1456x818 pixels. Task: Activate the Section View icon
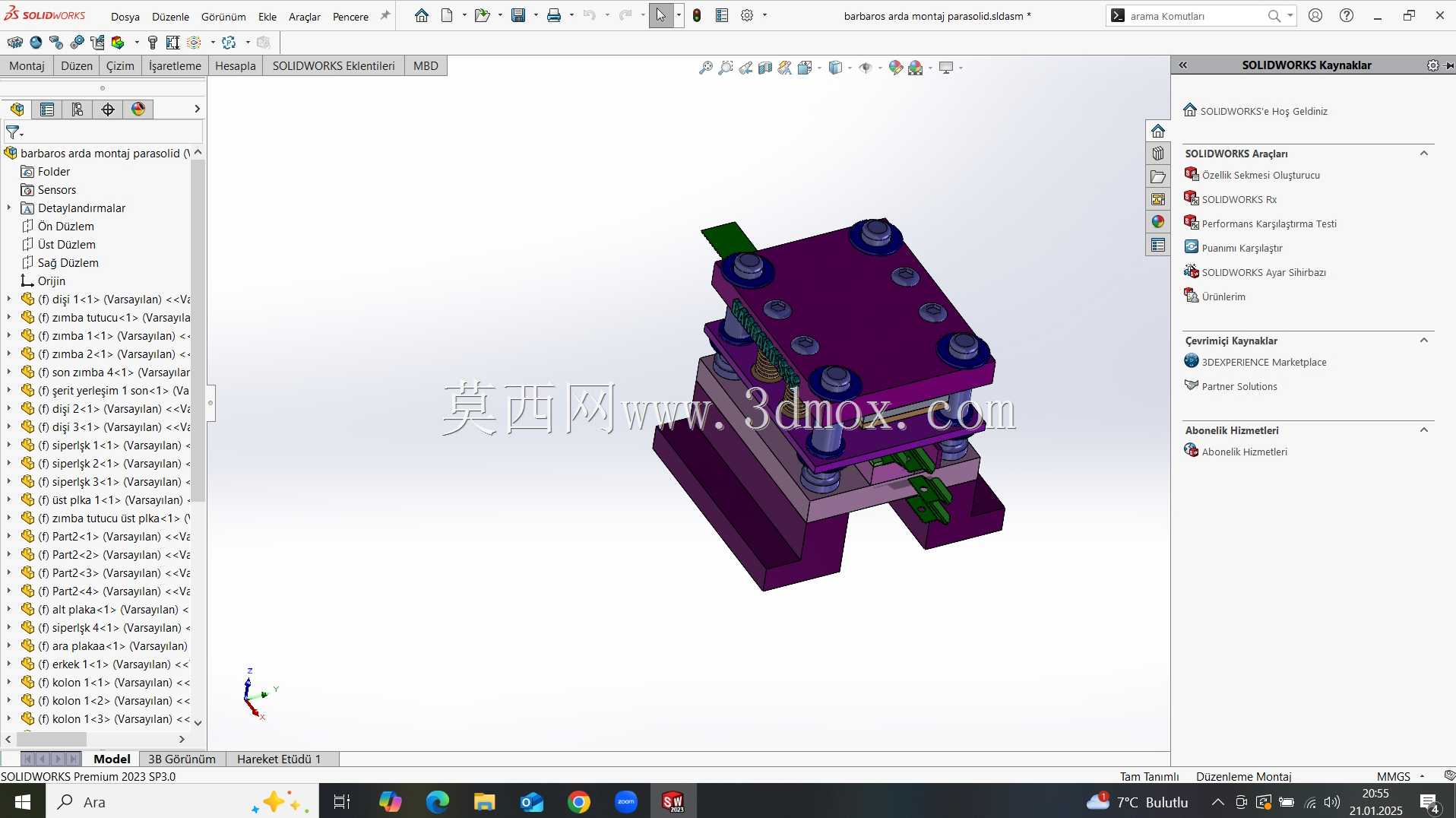[x=765, y=68]
